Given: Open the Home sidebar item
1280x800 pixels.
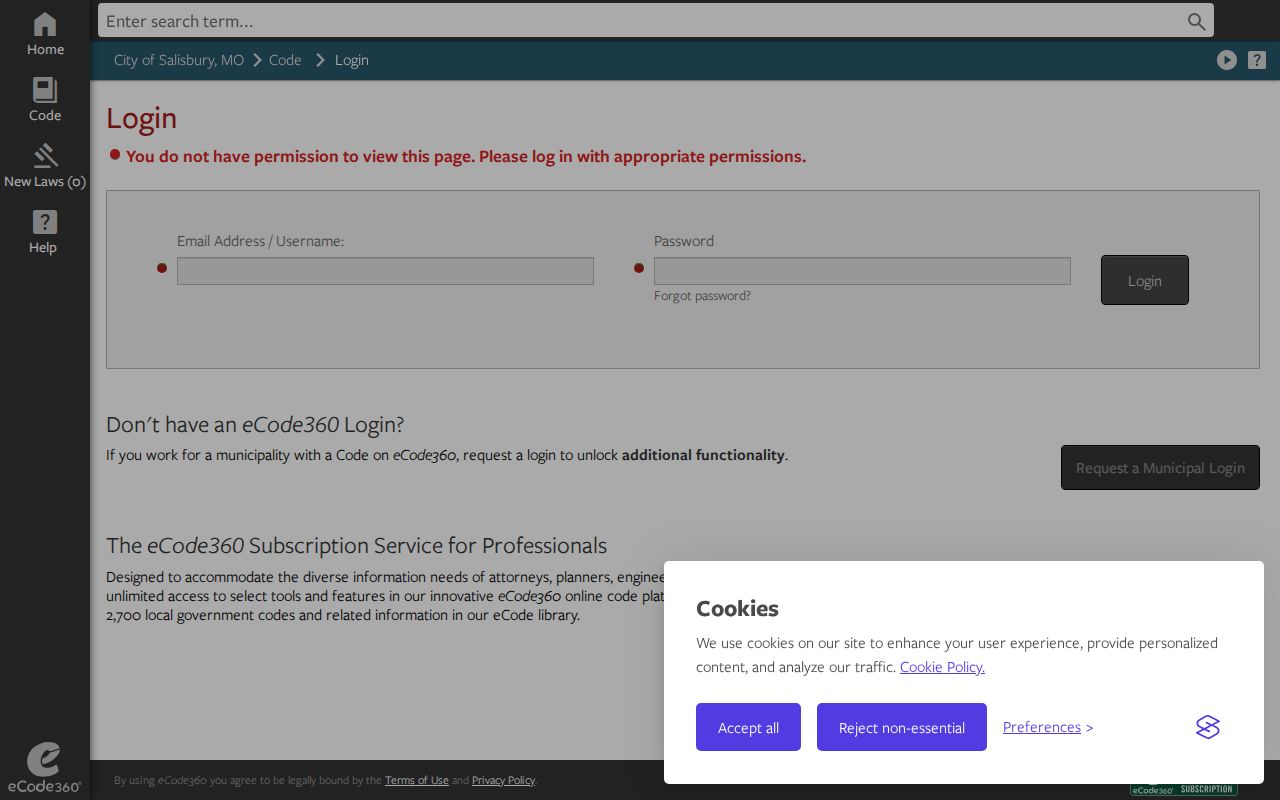Looking at the screenshot, I should tap(45, 34).
